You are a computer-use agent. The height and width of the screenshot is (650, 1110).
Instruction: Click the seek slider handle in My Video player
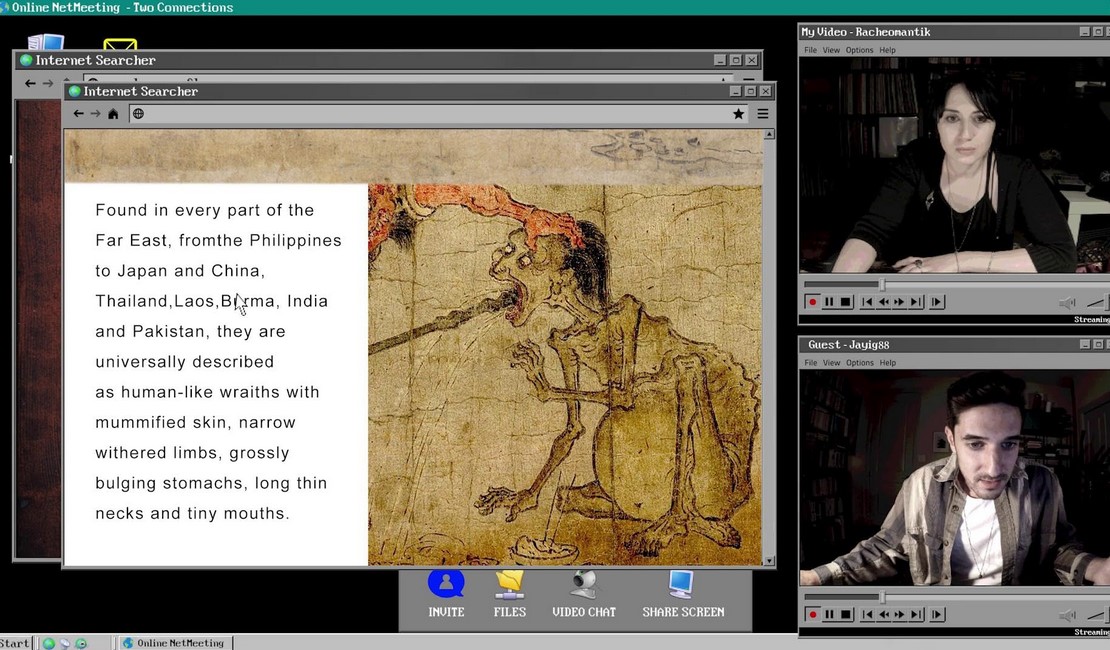coord(882,284)
